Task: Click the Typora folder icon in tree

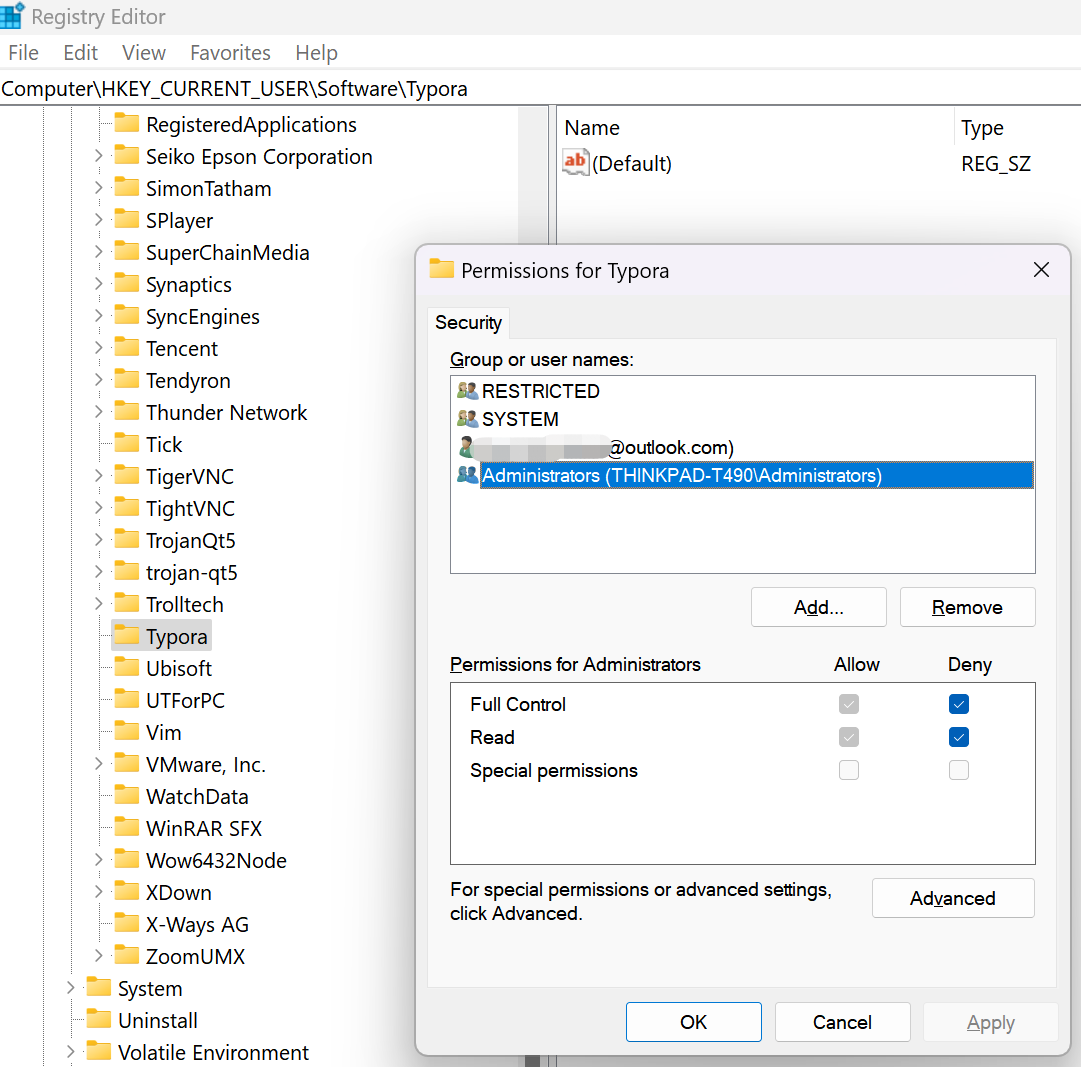Action: [x=126, y=635]
